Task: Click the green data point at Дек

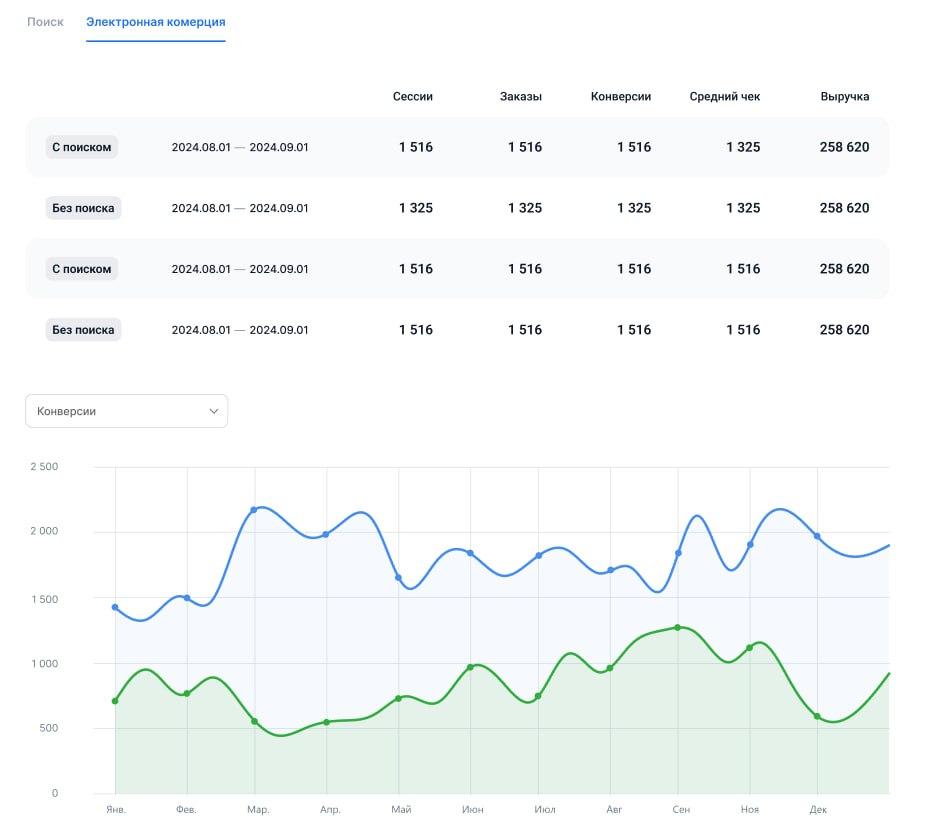Action: [817, 716]
